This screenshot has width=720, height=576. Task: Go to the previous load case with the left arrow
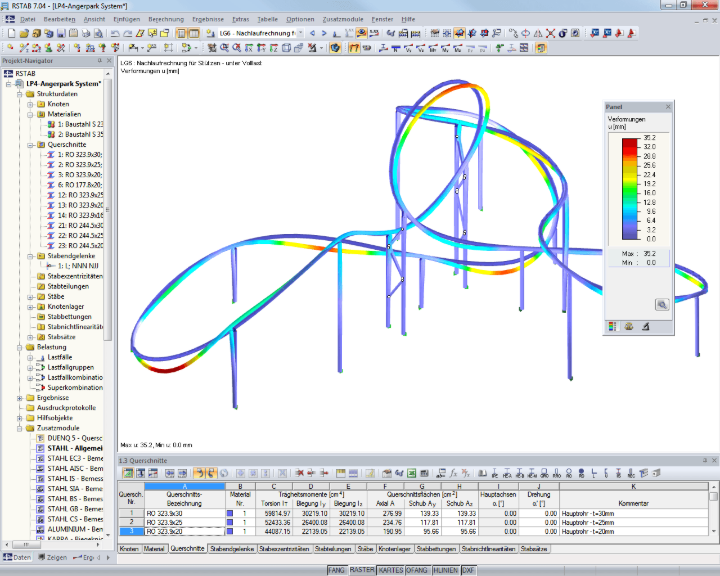[312, 33]
